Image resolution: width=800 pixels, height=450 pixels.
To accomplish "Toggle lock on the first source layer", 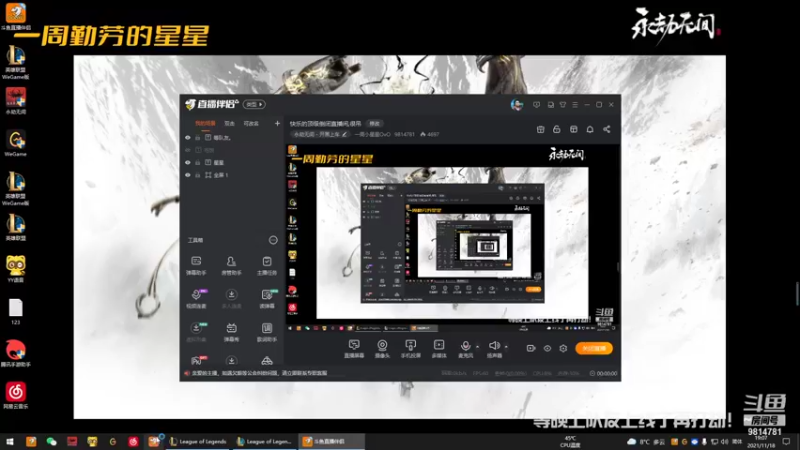I will 197,138.
